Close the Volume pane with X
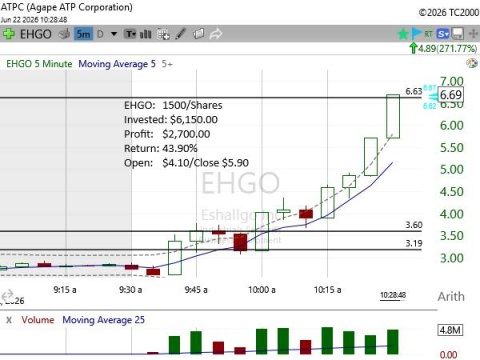Image resolution: width=480 pixels, height=360 pixels. pos(9,320)
